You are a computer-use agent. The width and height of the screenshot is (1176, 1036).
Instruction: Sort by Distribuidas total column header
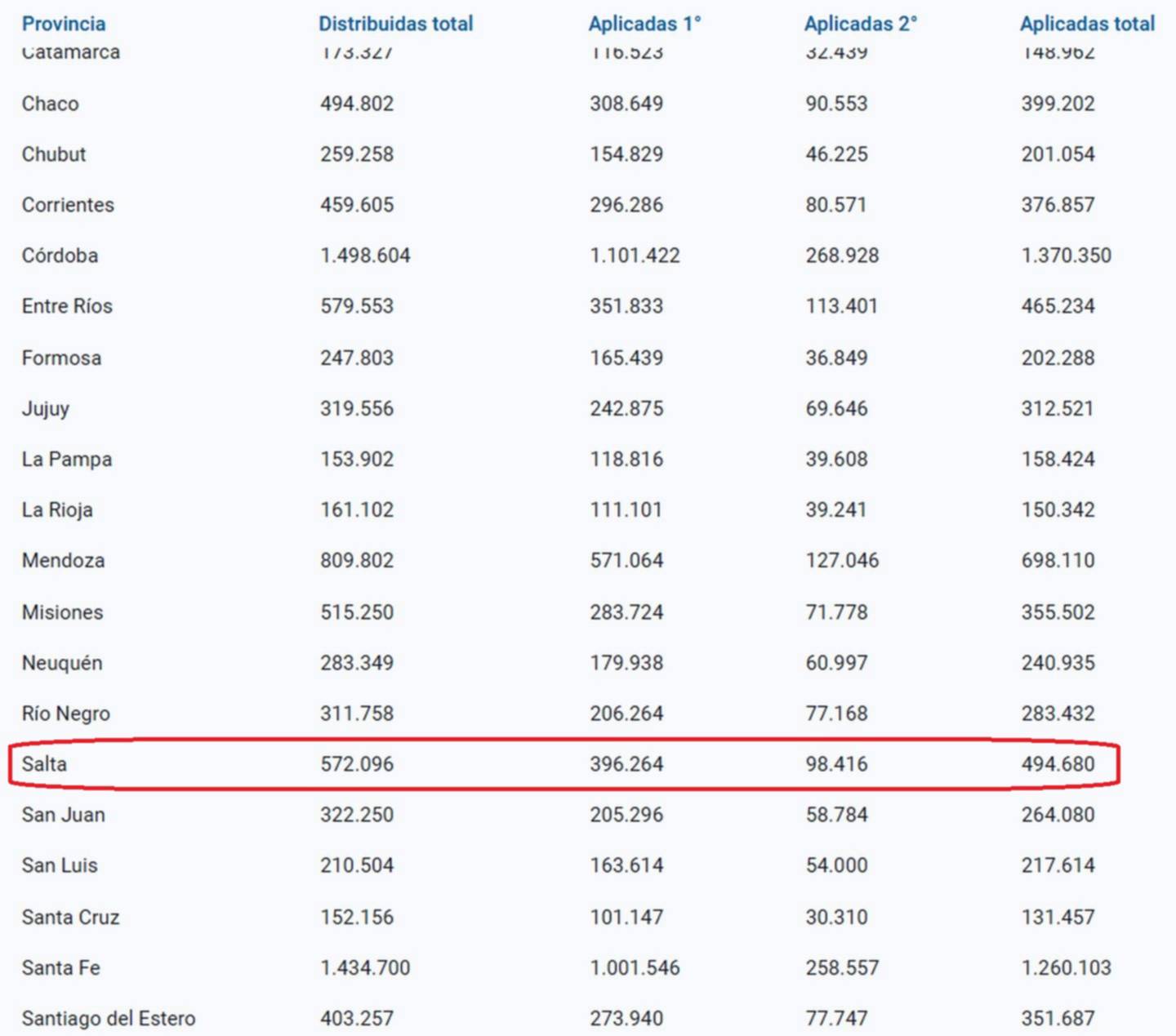click(395, 24)
